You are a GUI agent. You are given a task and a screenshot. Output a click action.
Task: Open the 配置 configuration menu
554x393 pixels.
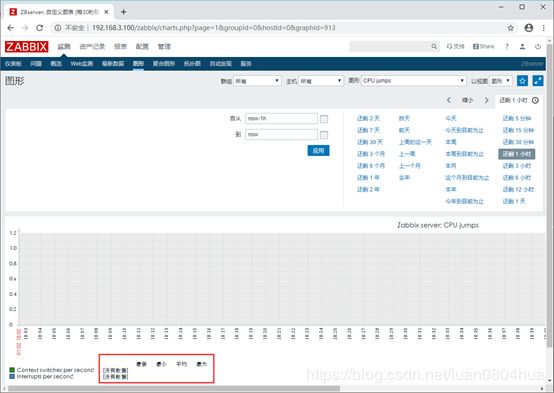(x=142, y=46)
